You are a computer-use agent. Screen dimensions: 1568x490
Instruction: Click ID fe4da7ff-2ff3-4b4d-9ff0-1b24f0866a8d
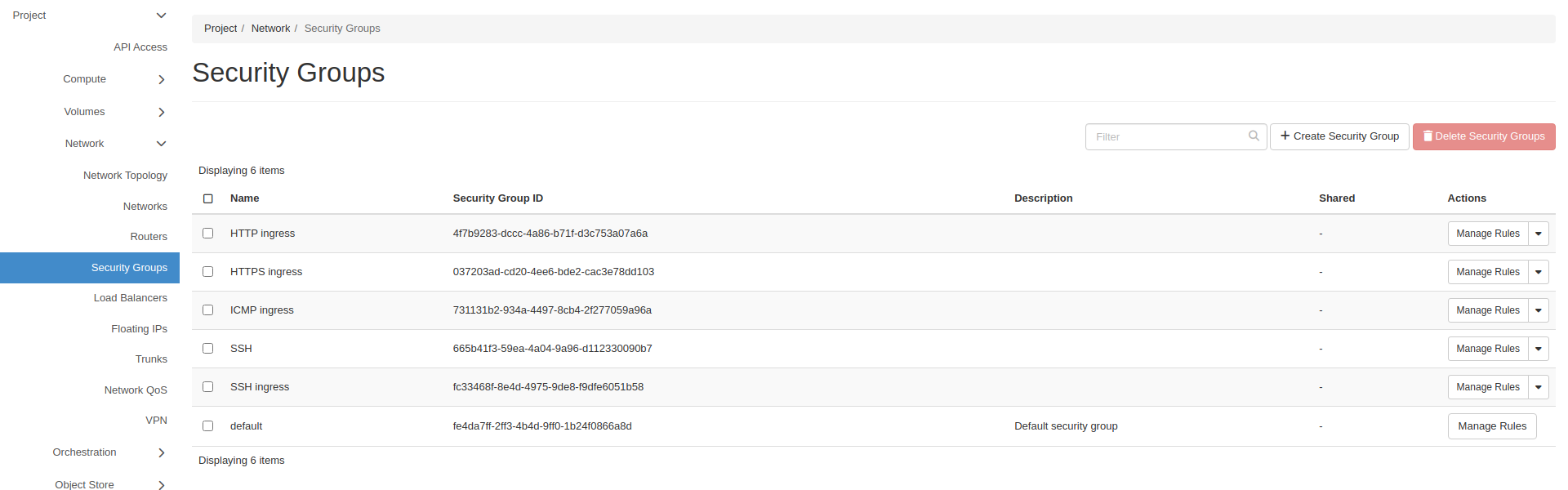click(542, 426)
